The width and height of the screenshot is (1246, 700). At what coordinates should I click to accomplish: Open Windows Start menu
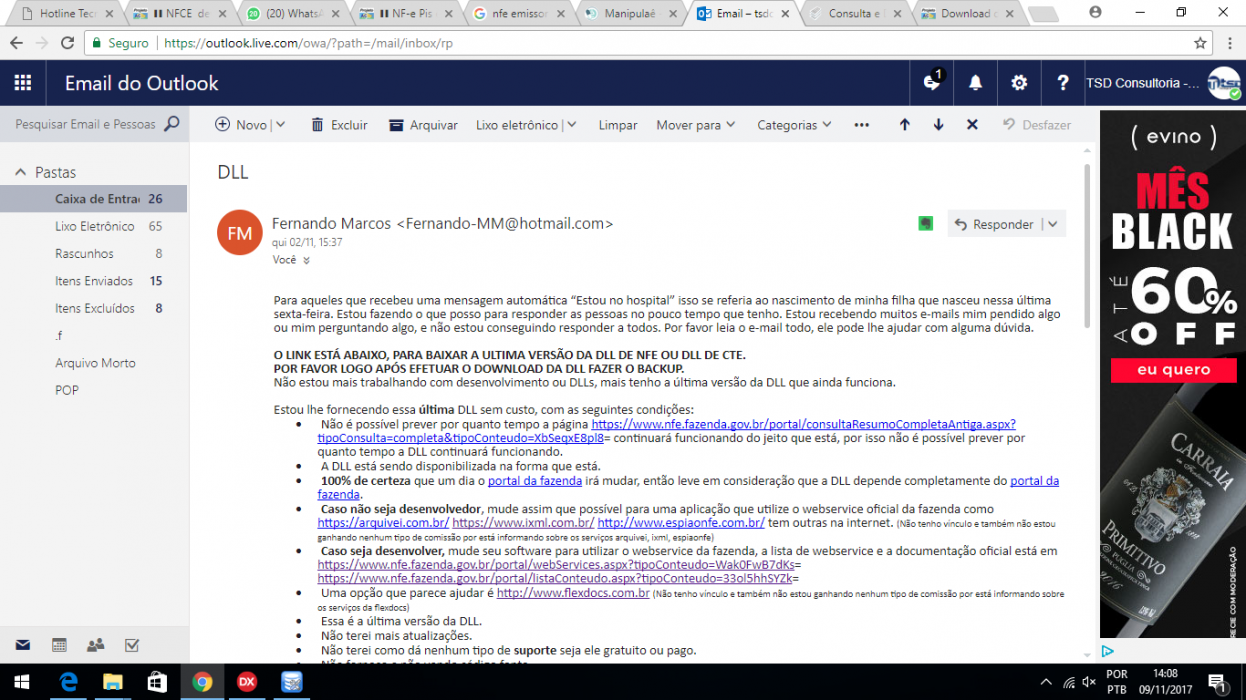click(x=22, y=682)
